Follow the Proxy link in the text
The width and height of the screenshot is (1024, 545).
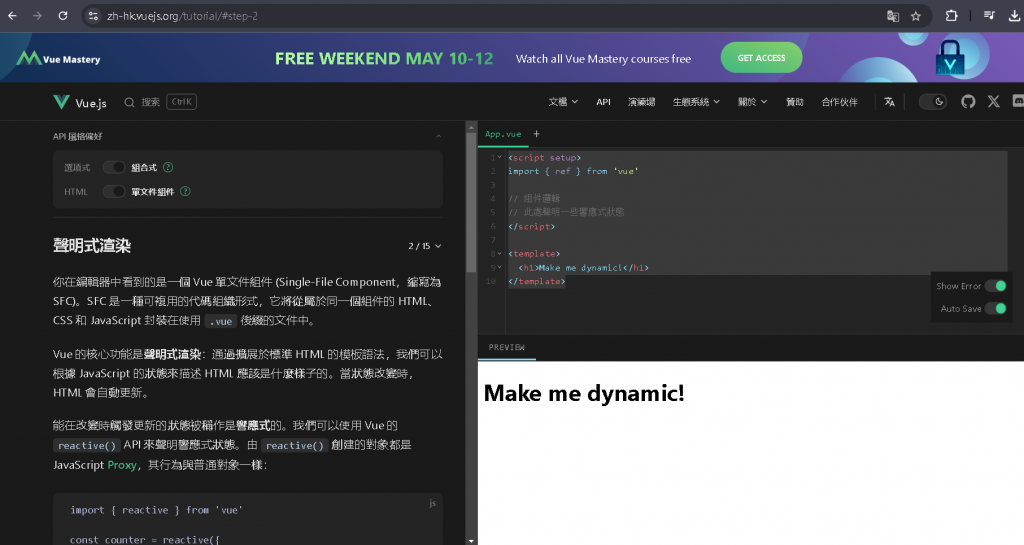click(x=122, y=465)
